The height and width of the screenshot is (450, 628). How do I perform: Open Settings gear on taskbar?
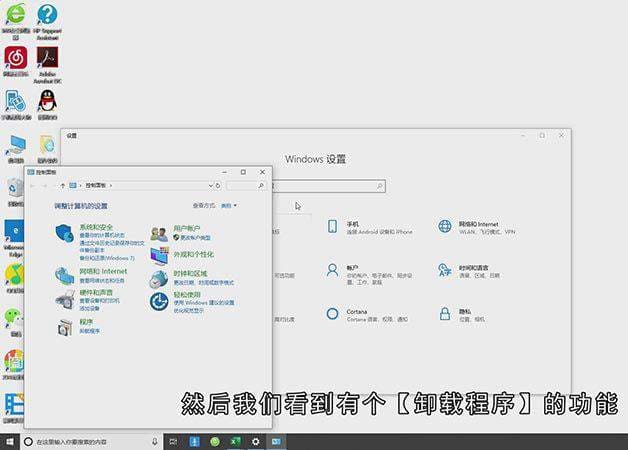(256, 442)
